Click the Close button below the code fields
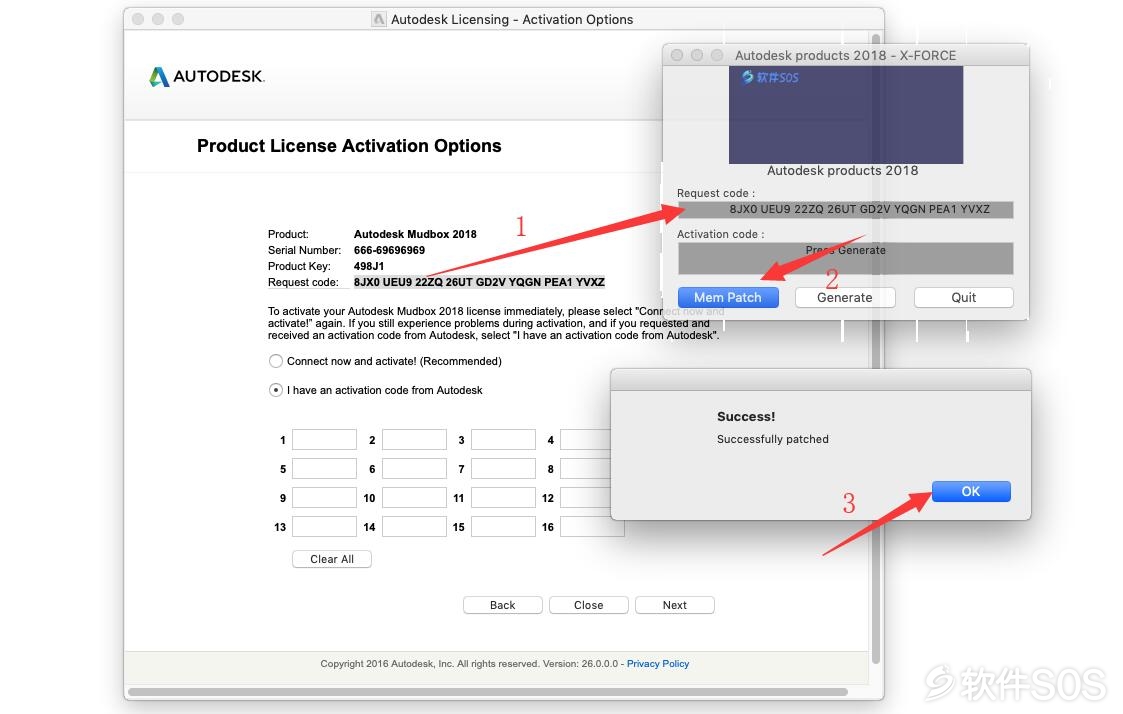 [589, 605]
